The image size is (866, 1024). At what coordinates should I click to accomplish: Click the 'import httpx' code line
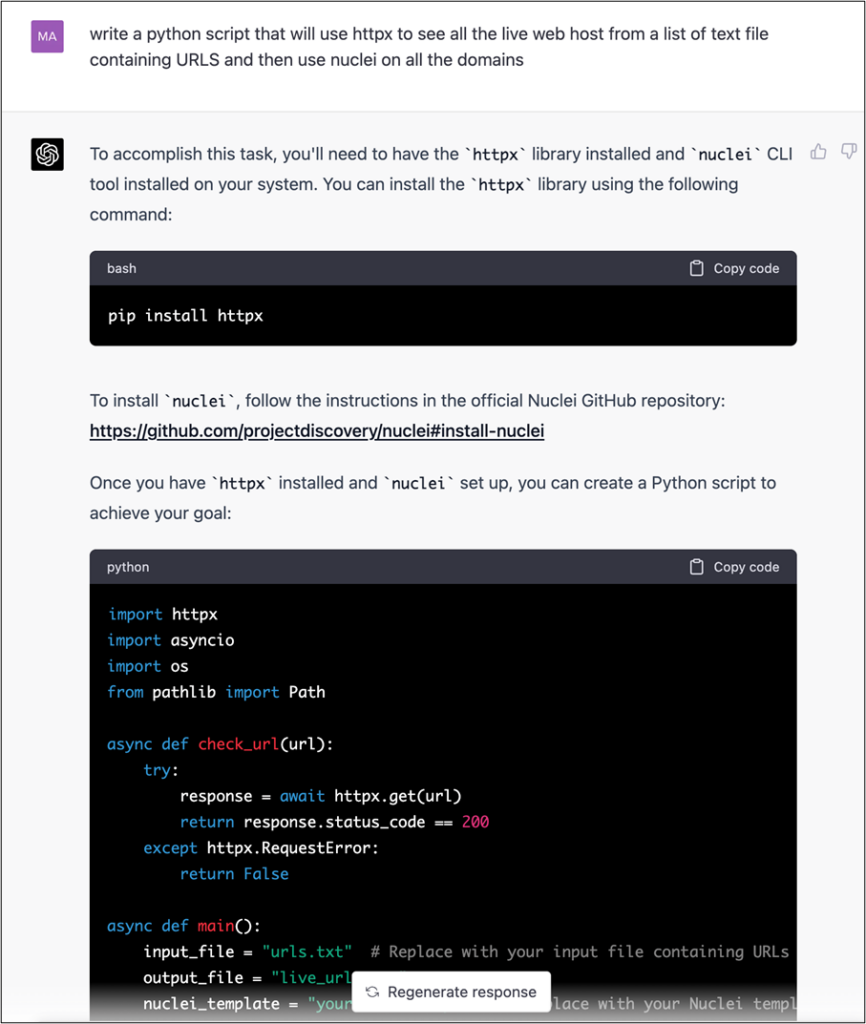tap(163, 615)
